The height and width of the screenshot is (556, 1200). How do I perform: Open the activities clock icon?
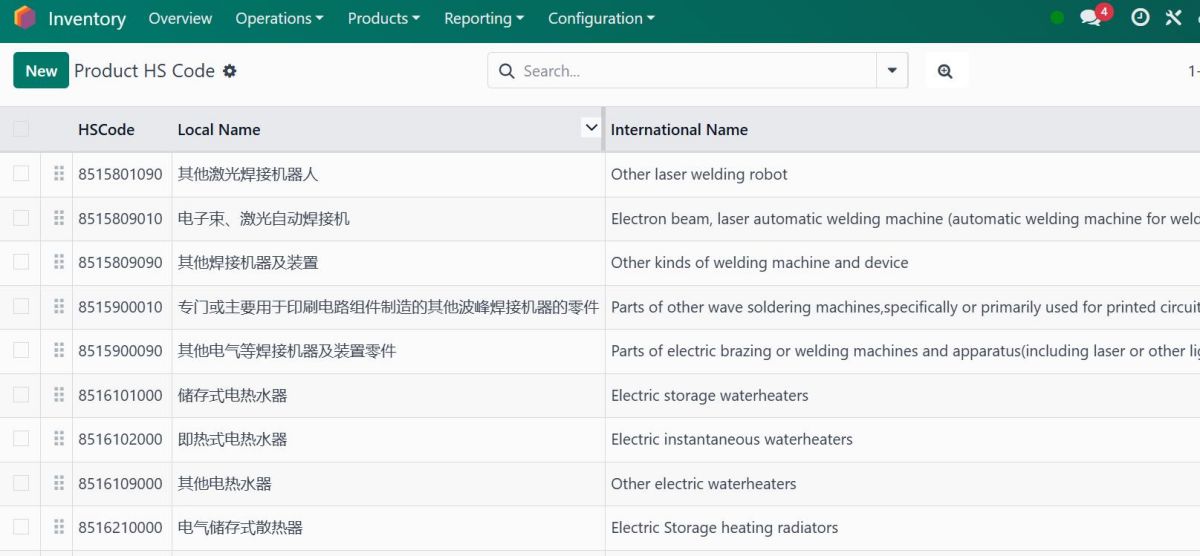click(1140, 18)
